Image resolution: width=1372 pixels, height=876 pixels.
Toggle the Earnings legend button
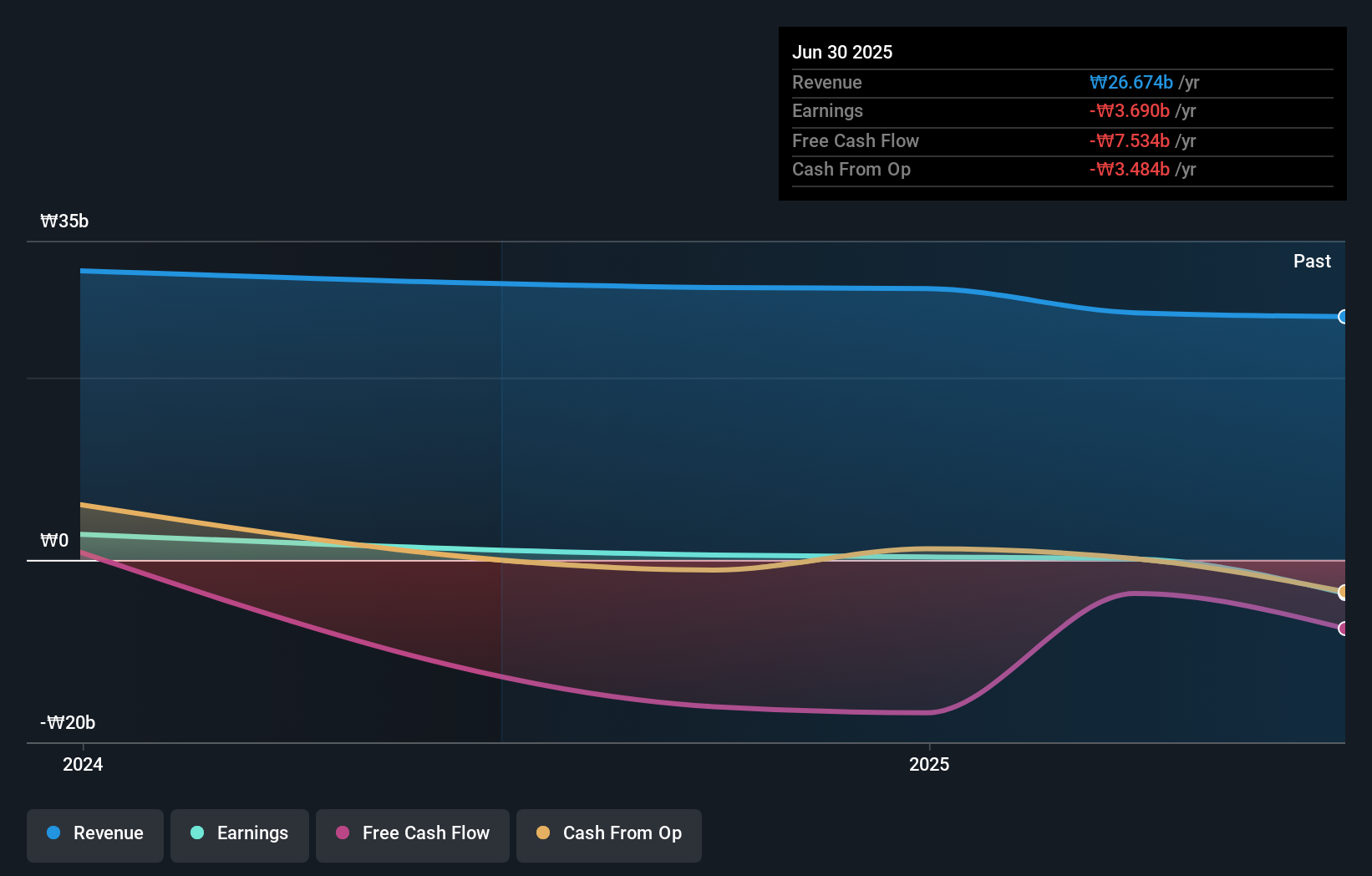click(240, 835)
